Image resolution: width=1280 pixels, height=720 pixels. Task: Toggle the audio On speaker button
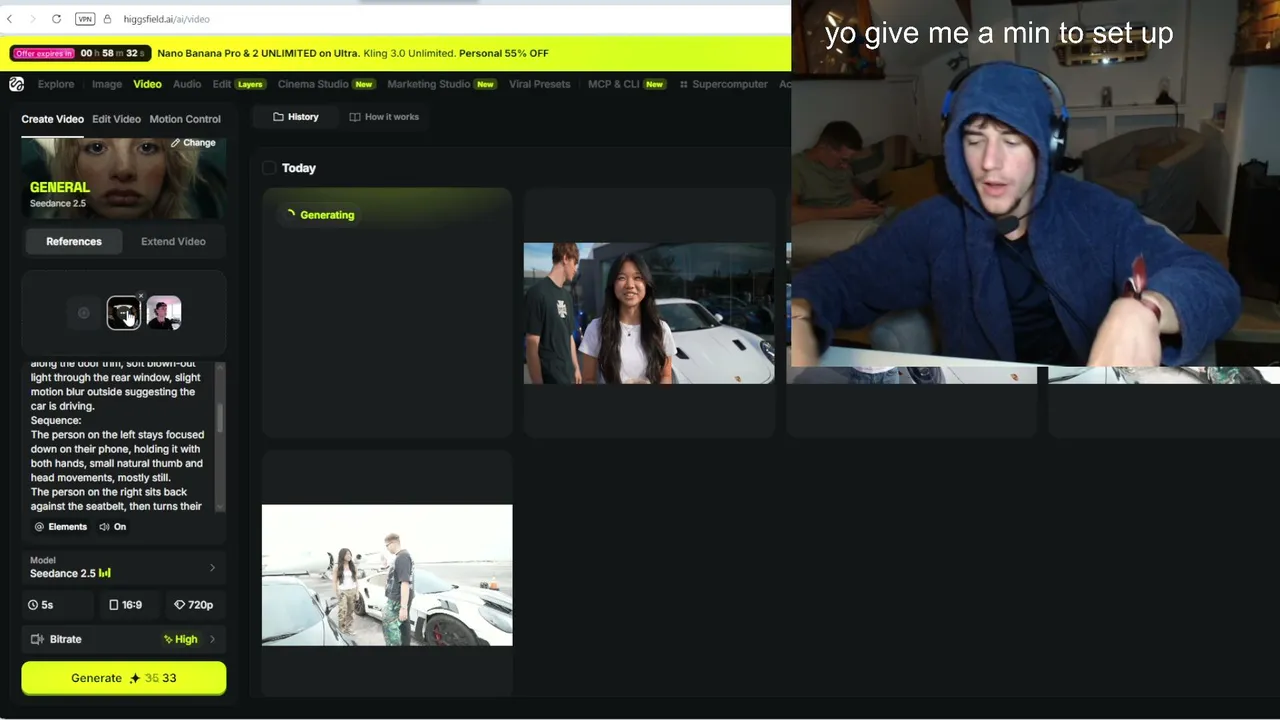tap(112, 527)
